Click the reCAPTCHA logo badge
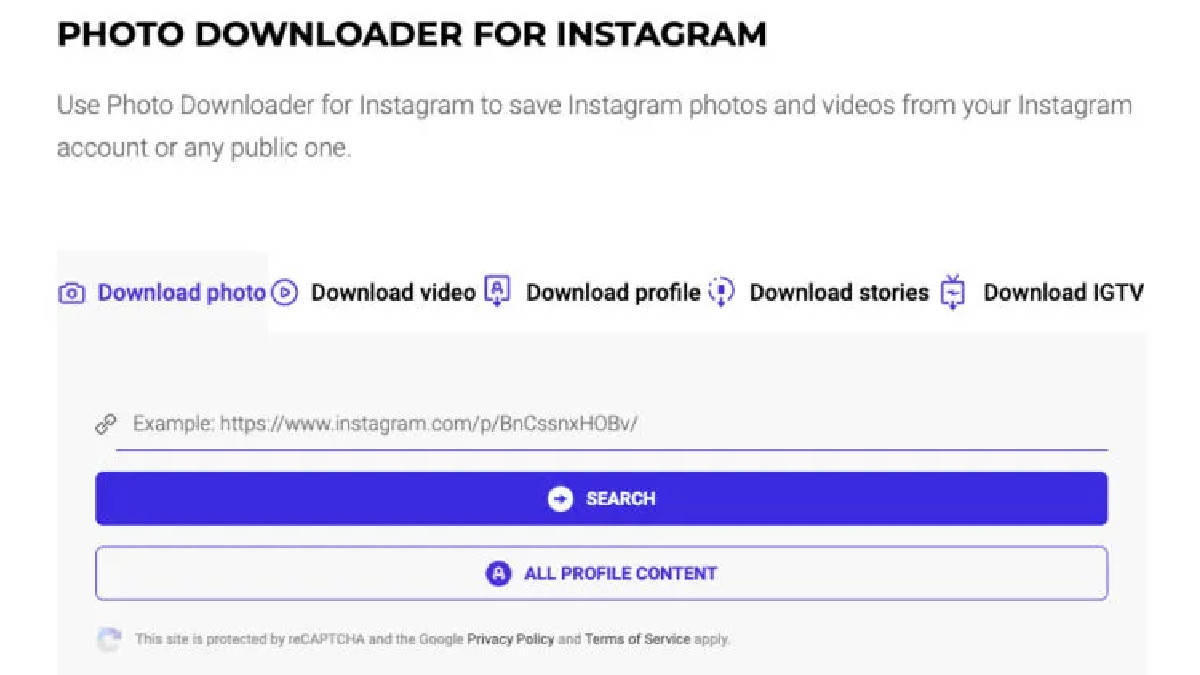 pyautogui.click(x=109, y=639)
